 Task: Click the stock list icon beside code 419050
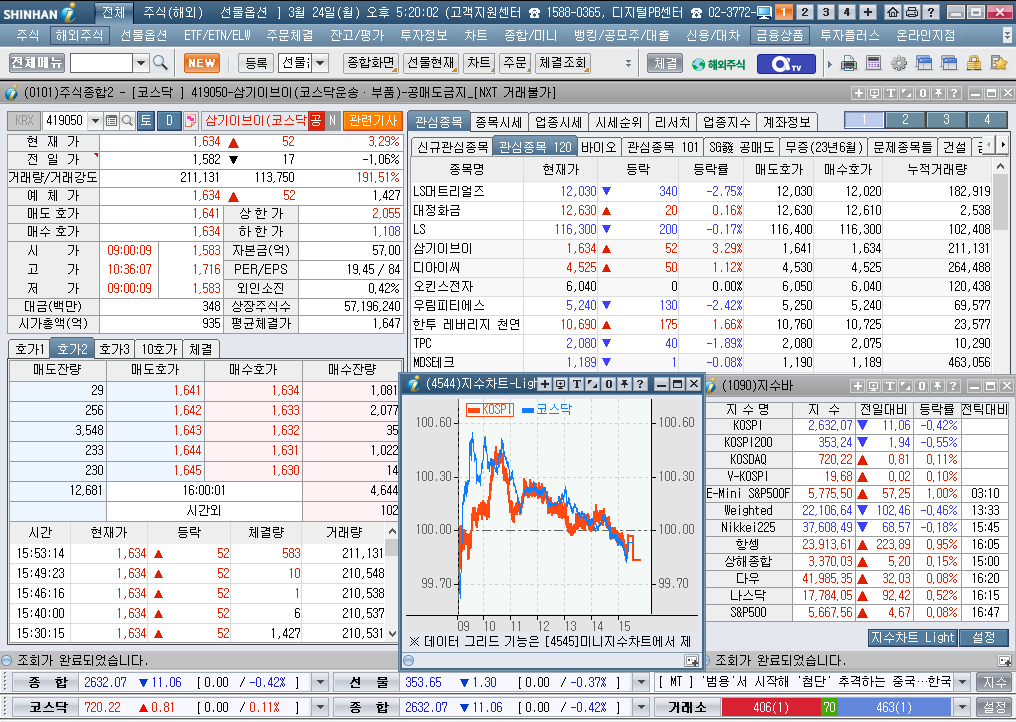tap(111, 121)
